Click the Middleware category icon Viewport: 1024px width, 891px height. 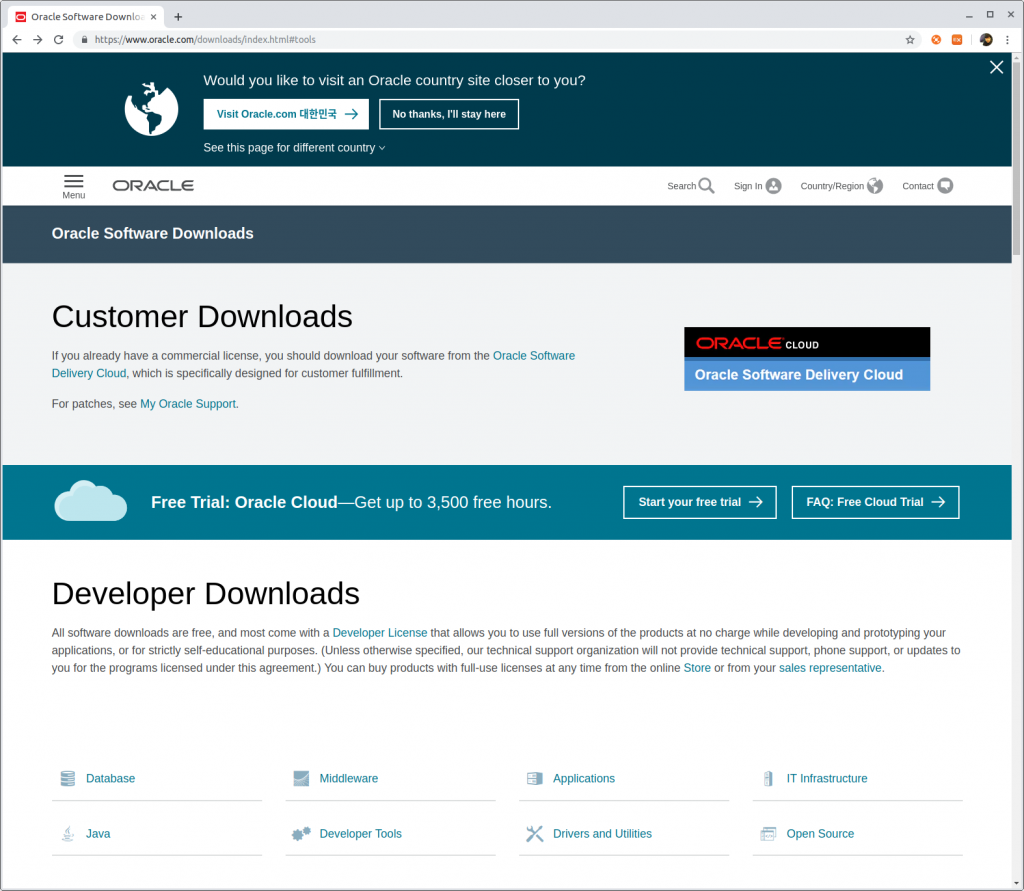coord(301,778)
